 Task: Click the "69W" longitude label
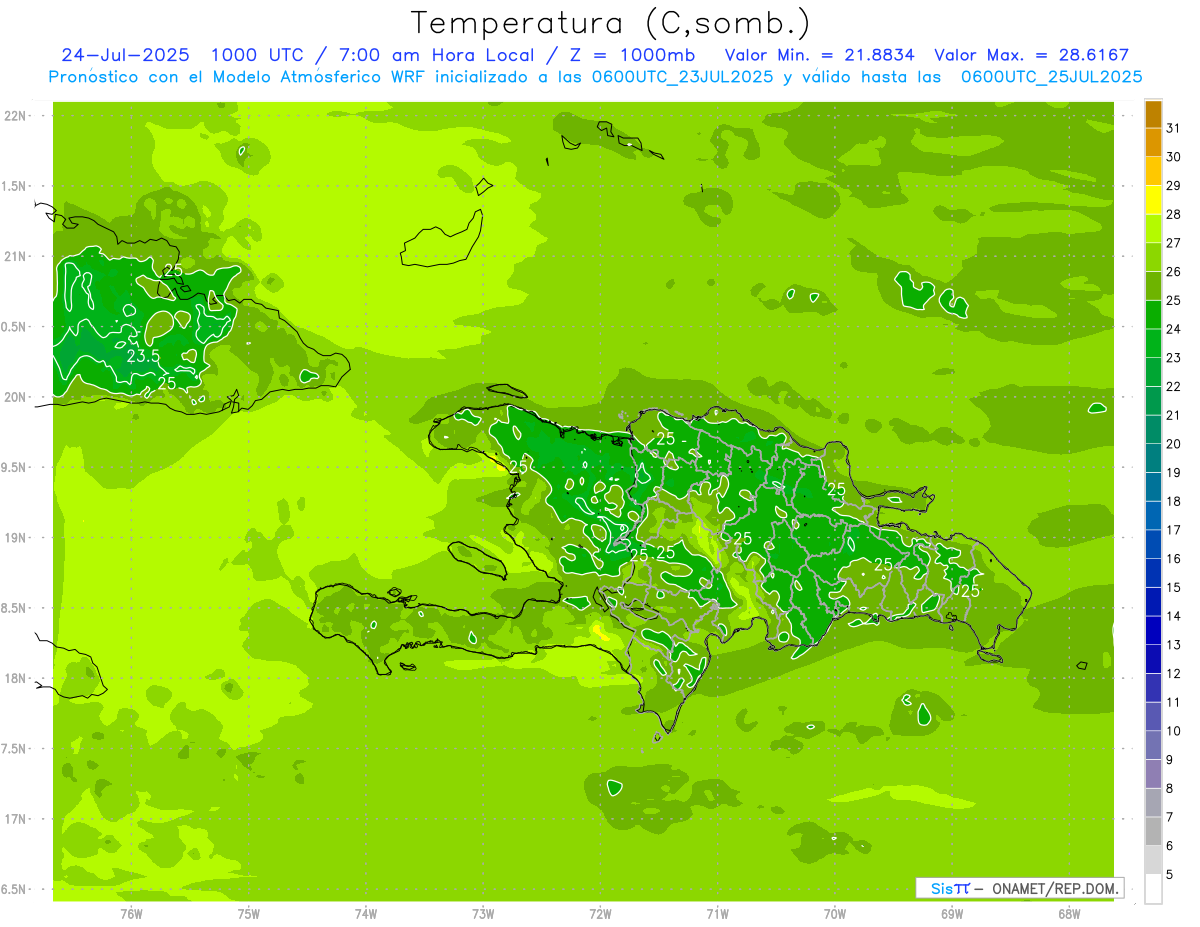pyautogui.click(x=952, y=913)
